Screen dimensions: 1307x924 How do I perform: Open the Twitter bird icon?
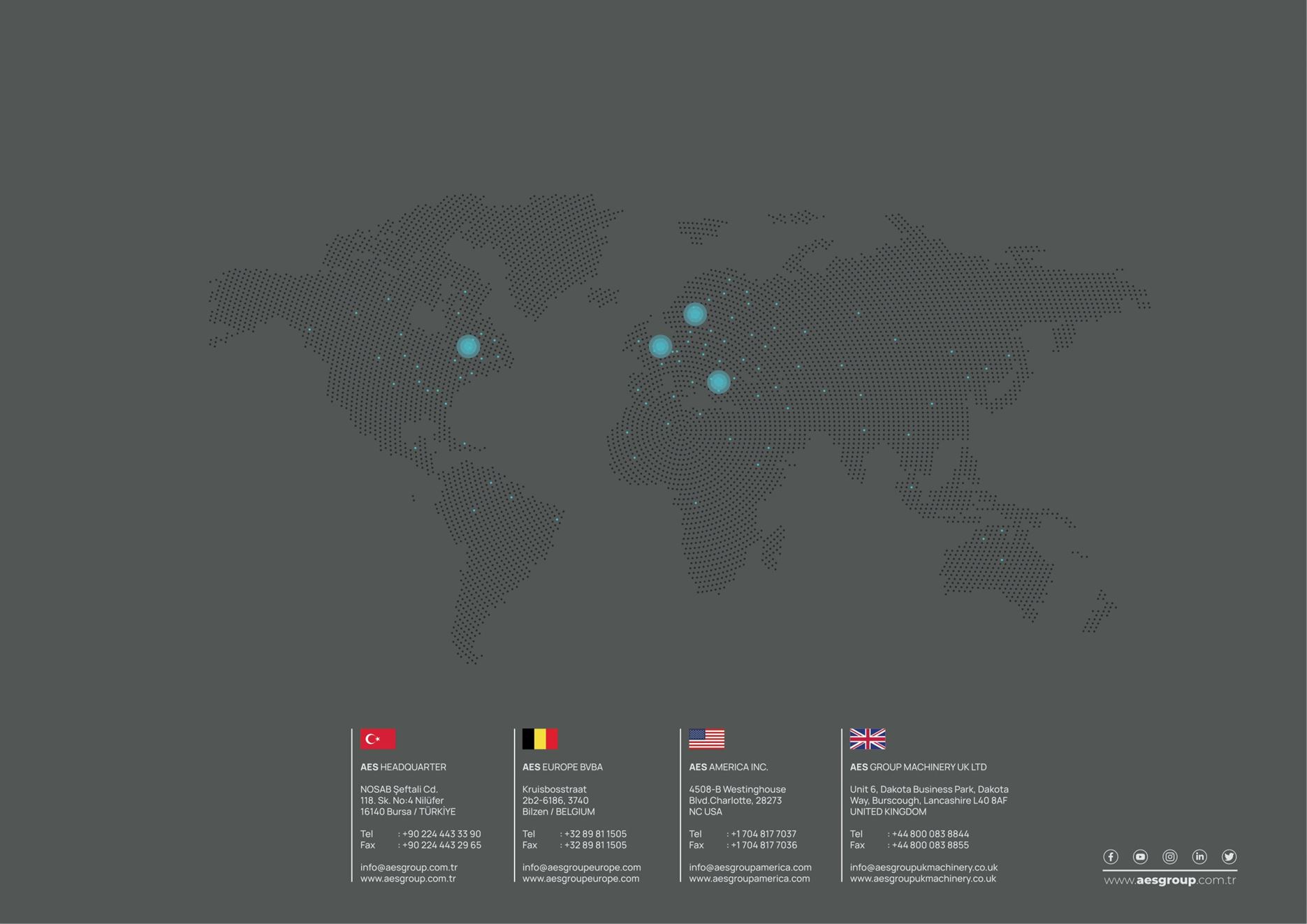point(1229,856)
